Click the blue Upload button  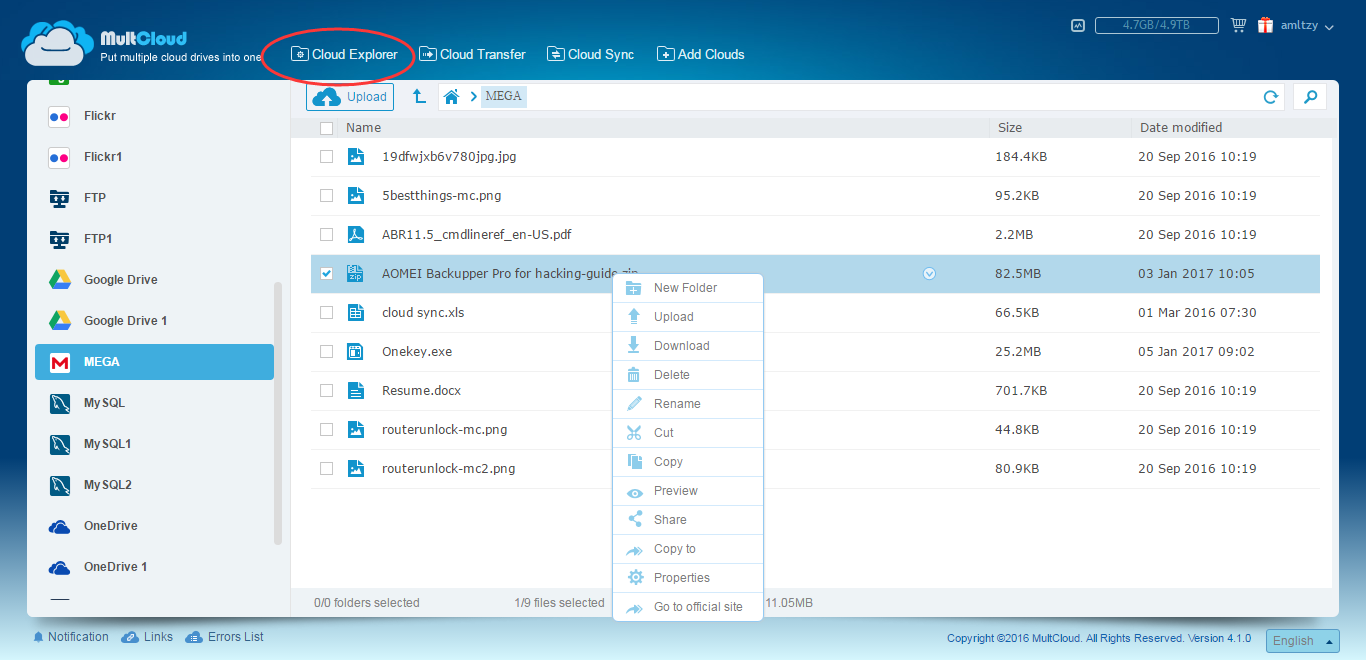(x=350, y=97)
